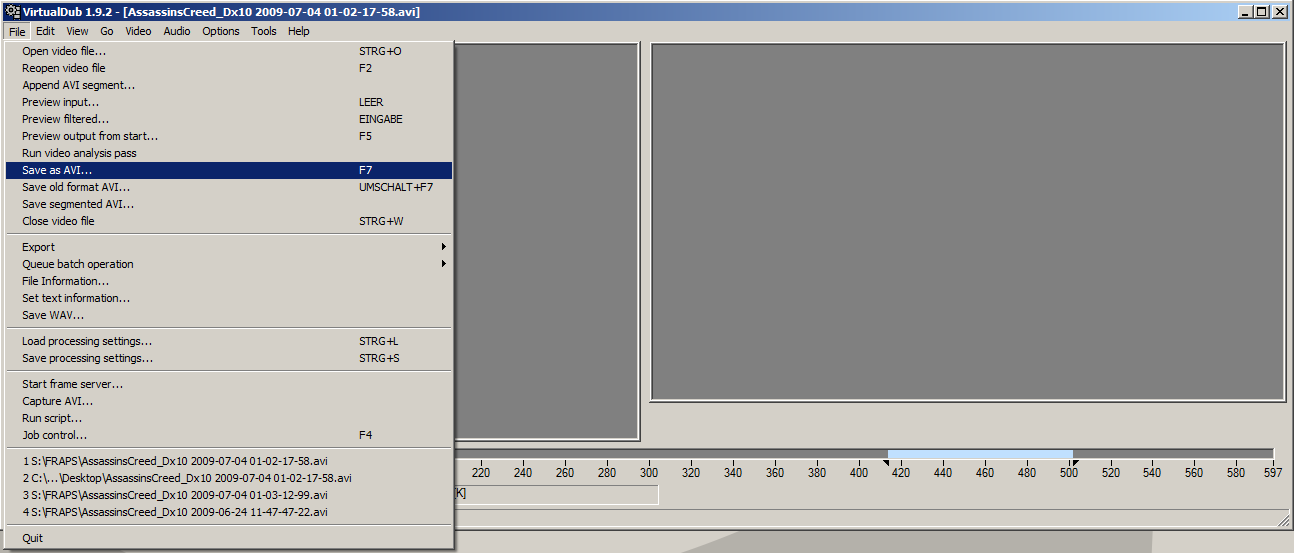Click the output video pane on the right
The width and height of the screenshot is (1294, 553).
pos(968,222)
